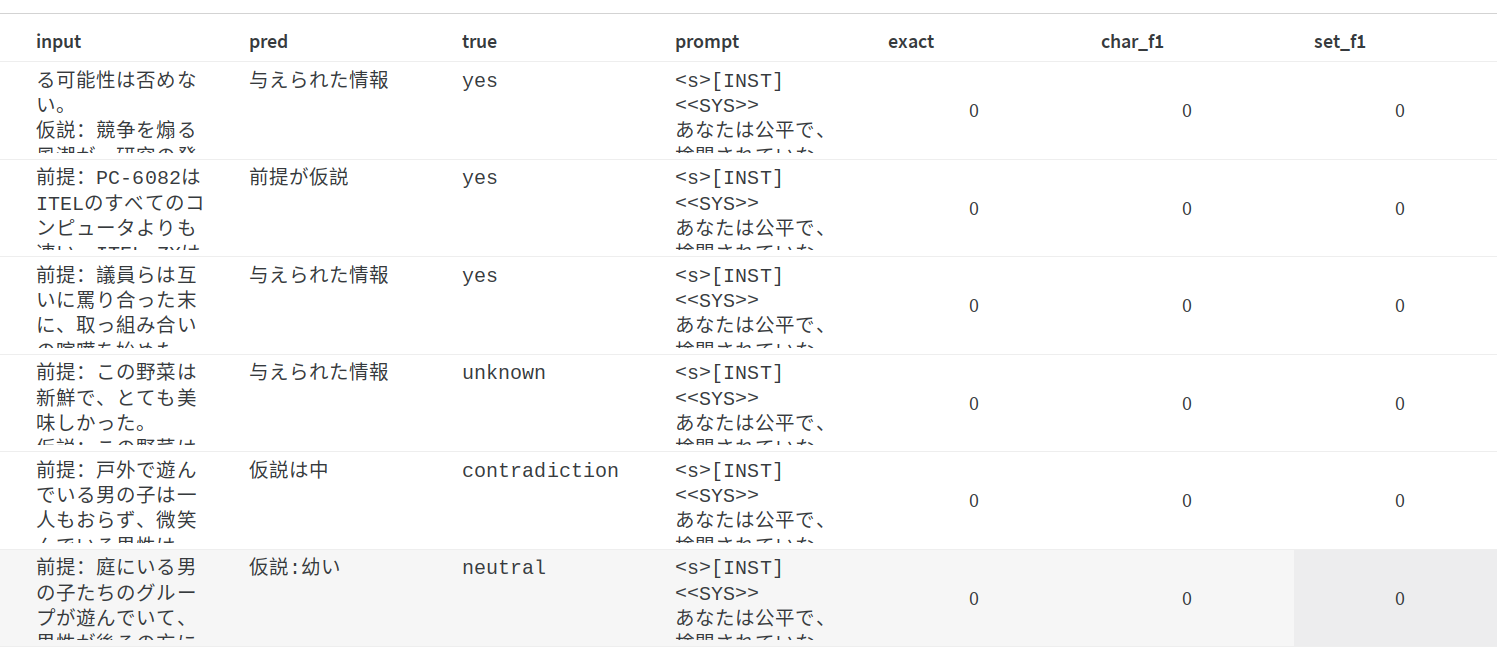Image resolution: width=1497 pixels, height=651 pixels.
Task: Click the "exact" column header
Action: coord(911,42)
